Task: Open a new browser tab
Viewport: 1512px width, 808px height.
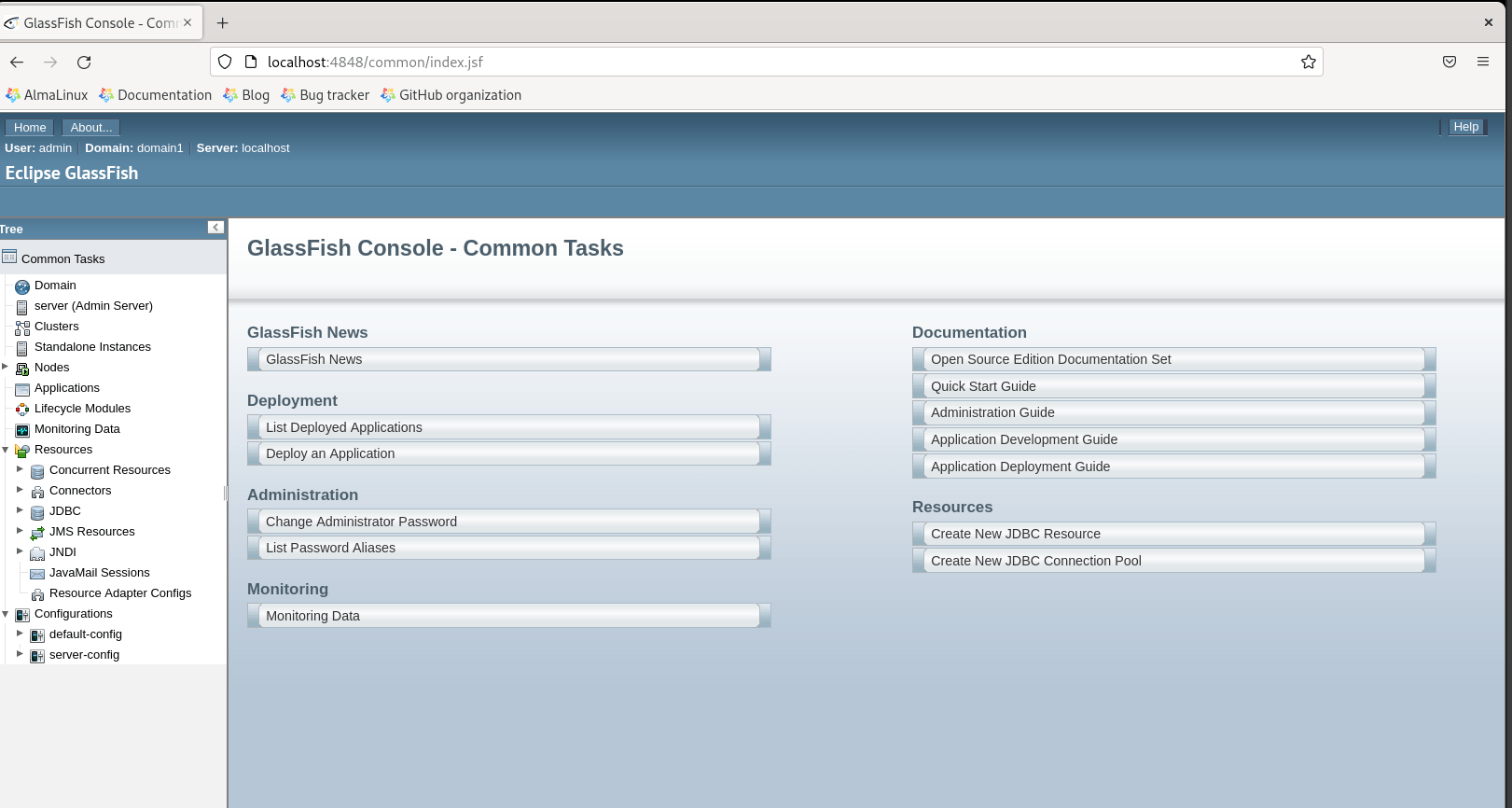Action: (222, 22)
